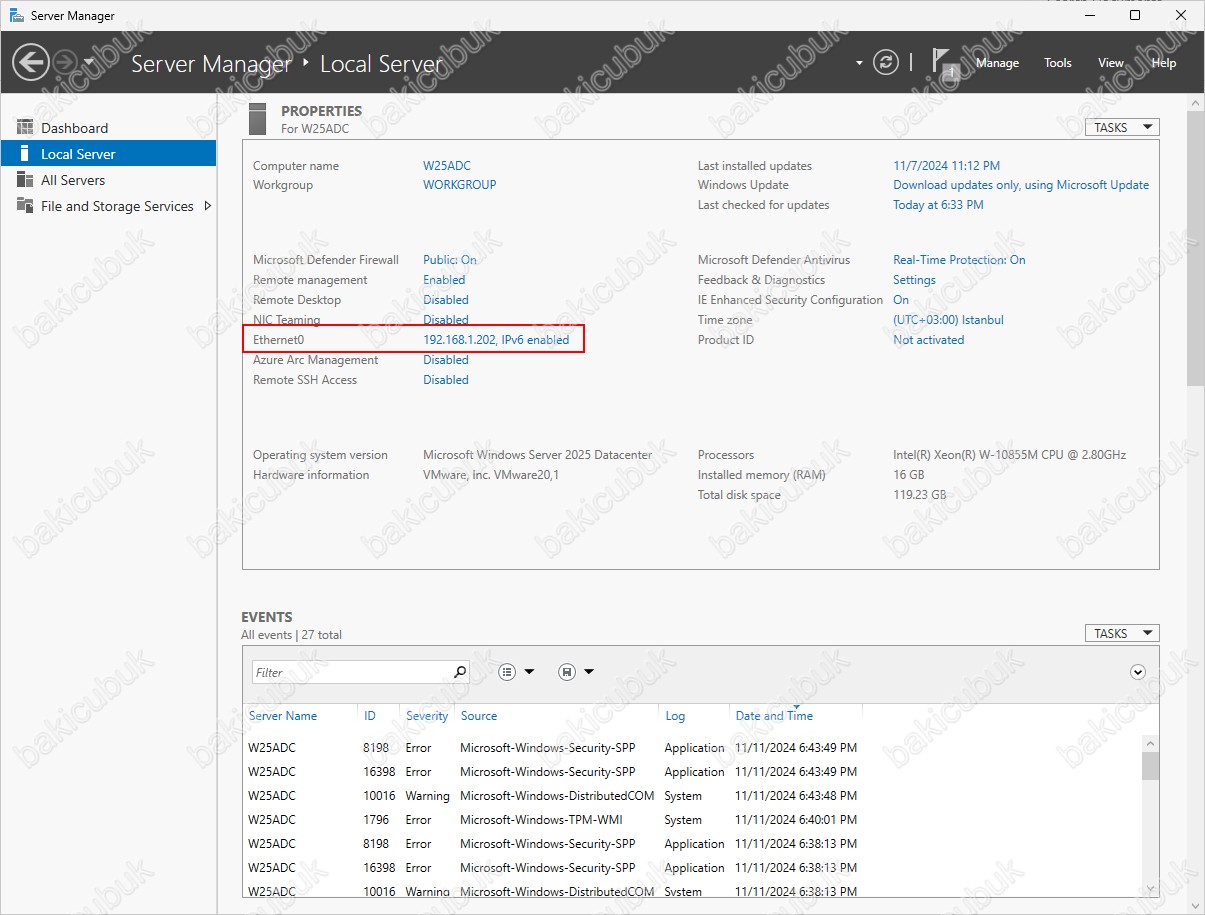1205x915 pixels.
Task: Open the navigation history dropdown arrow
Action: click(x=89, y=63)
